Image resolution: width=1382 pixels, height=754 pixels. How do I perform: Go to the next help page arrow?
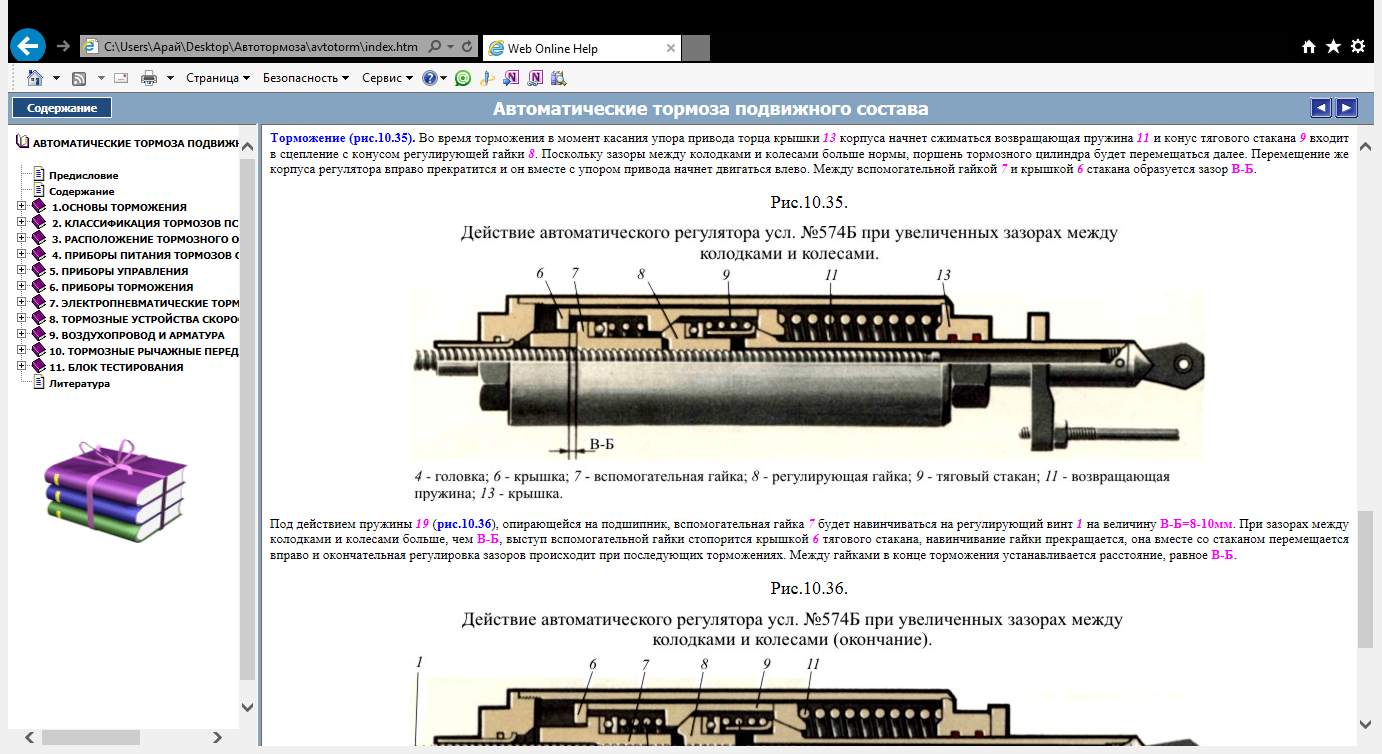1346,108
